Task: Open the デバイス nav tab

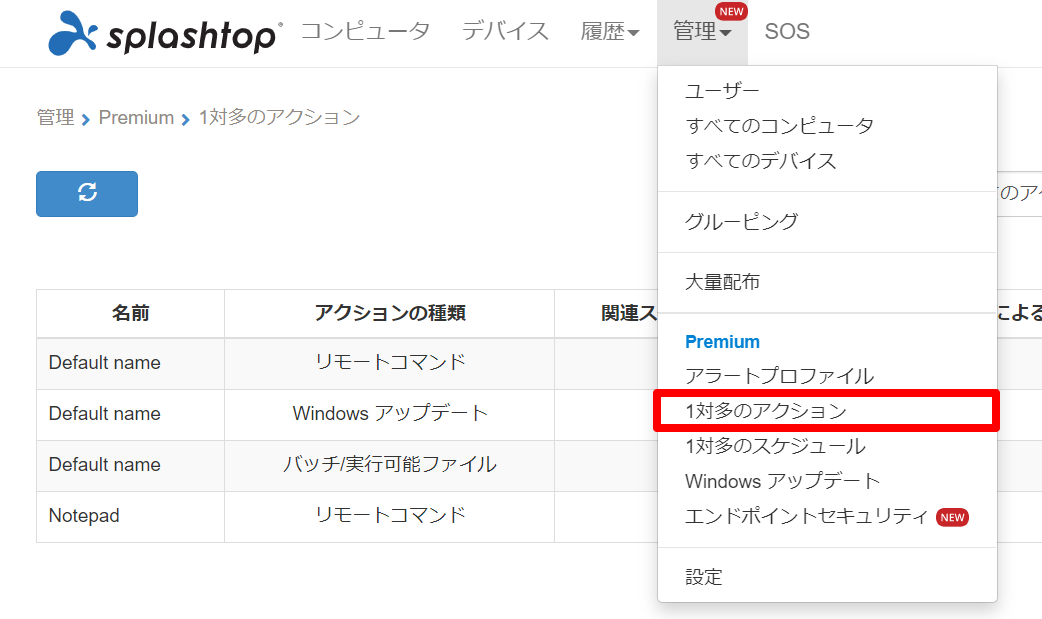Action: [505, 31]
